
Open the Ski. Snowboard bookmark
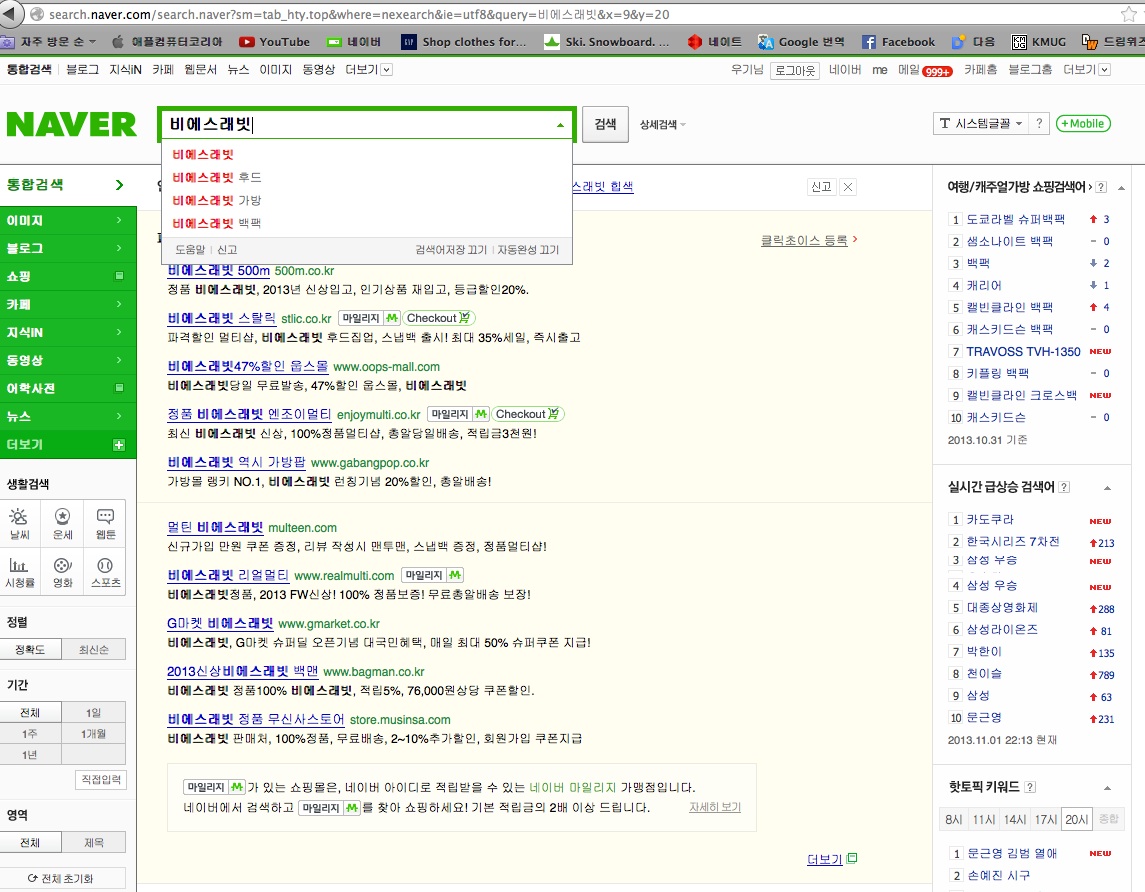tap(607, 42)
